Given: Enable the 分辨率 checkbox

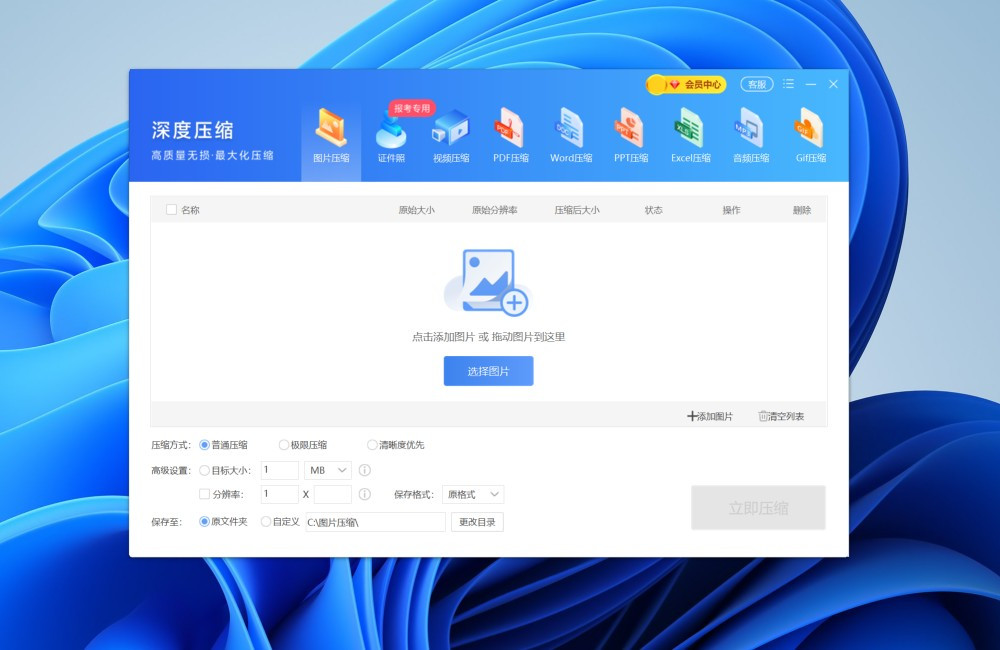Looking at the screenshot, I should click(205, 494).
